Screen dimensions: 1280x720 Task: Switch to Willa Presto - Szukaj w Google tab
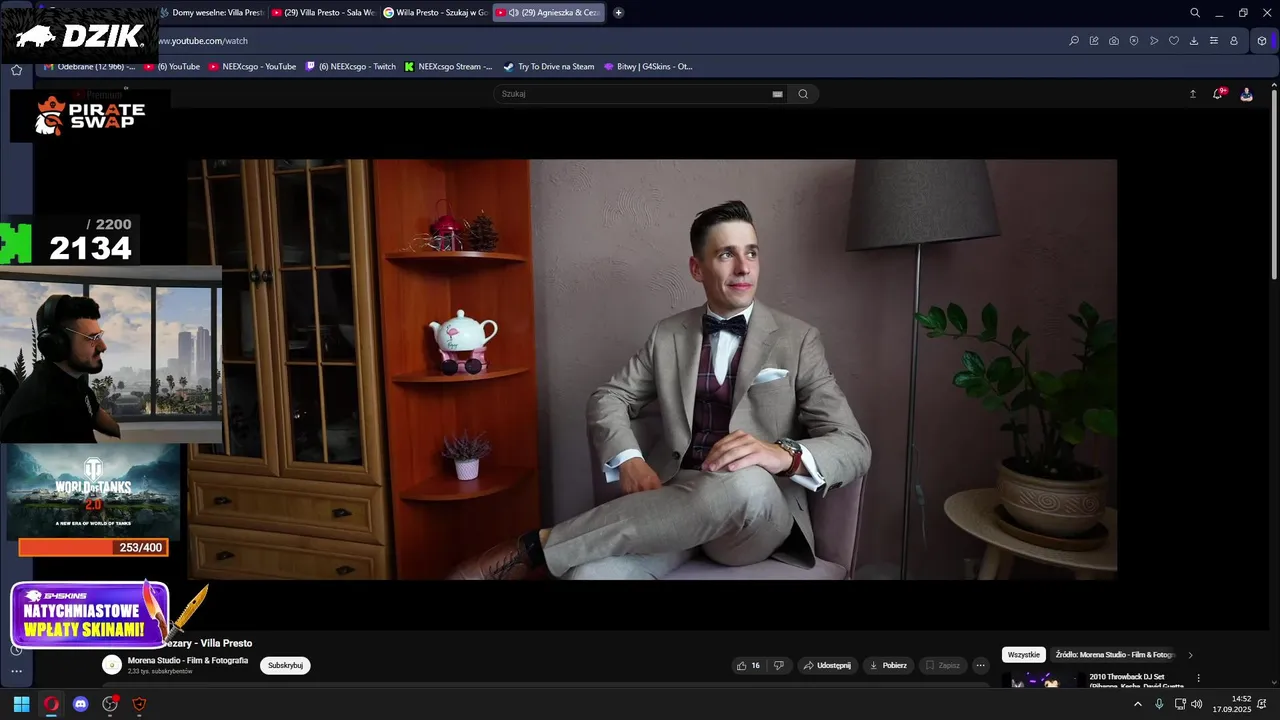pos(437,13)
